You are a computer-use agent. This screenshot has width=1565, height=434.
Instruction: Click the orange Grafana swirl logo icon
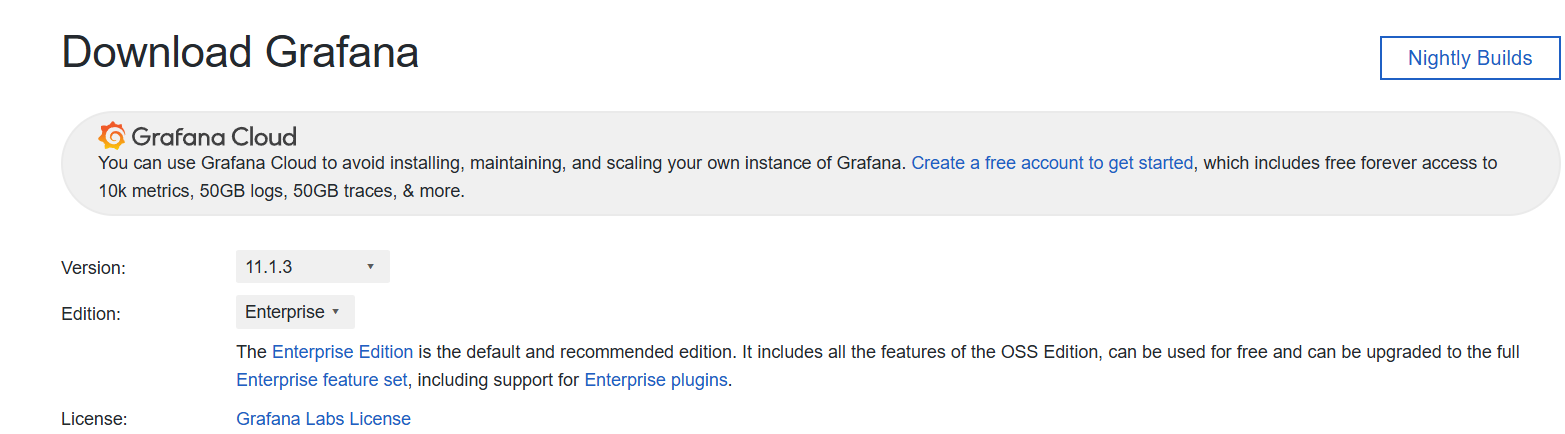pos(112,136)
